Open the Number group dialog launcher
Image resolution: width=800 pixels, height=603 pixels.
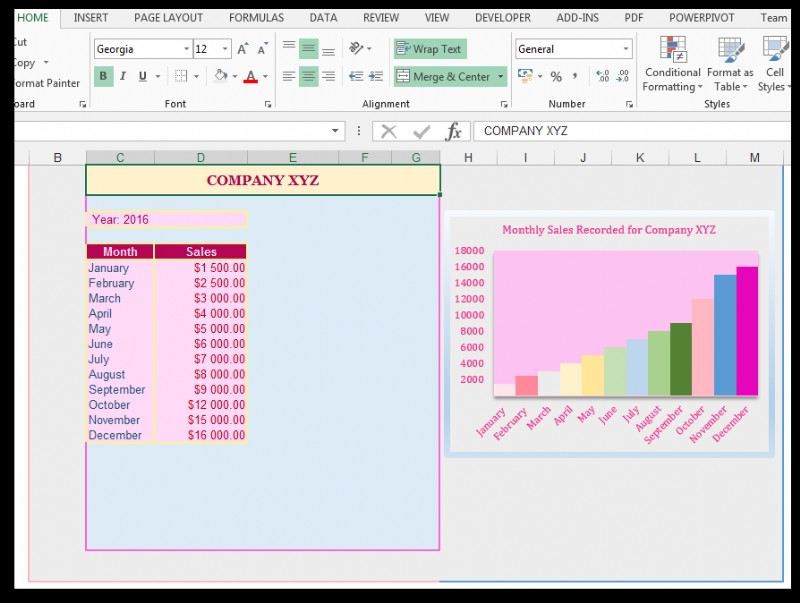629,104
